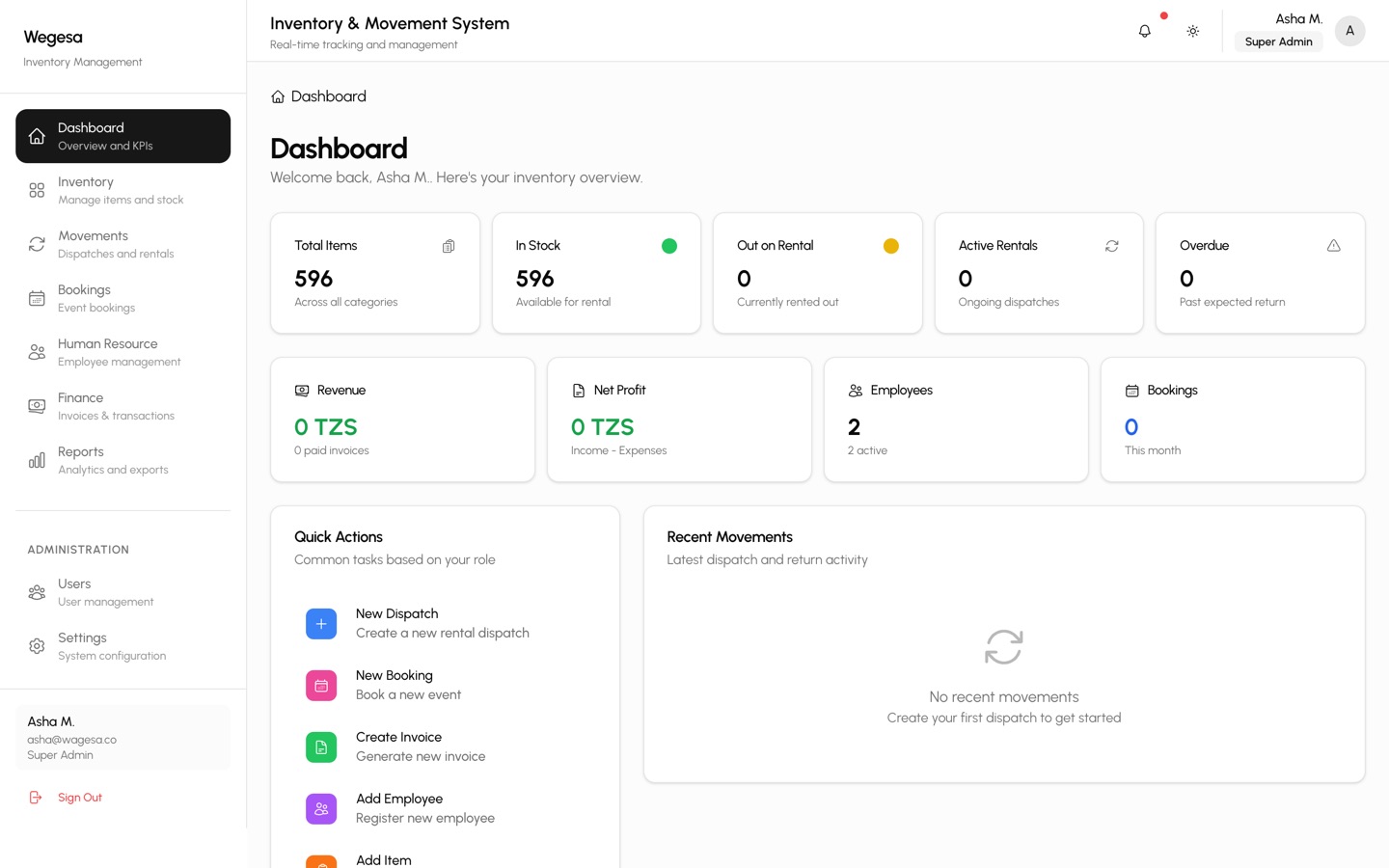Navigate to Human Resource section
This screenshot has width=1389, height=868.
pyautogui.click(x=123, y=352)
